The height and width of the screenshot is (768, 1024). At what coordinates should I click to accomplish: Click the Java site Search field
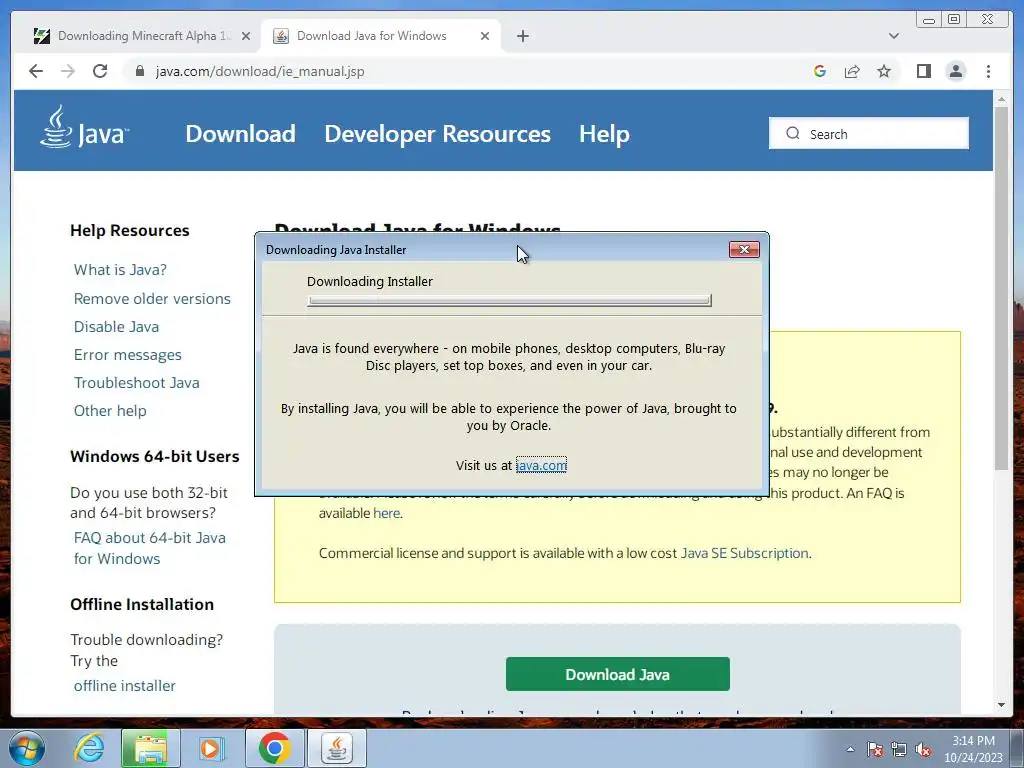[869, 133]
